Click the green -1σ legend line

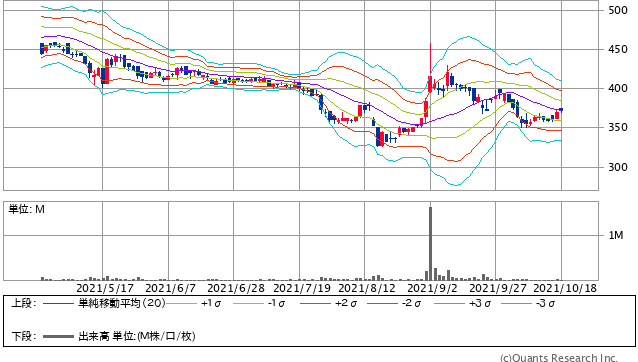pyautogui.click(x=248, y=303)
